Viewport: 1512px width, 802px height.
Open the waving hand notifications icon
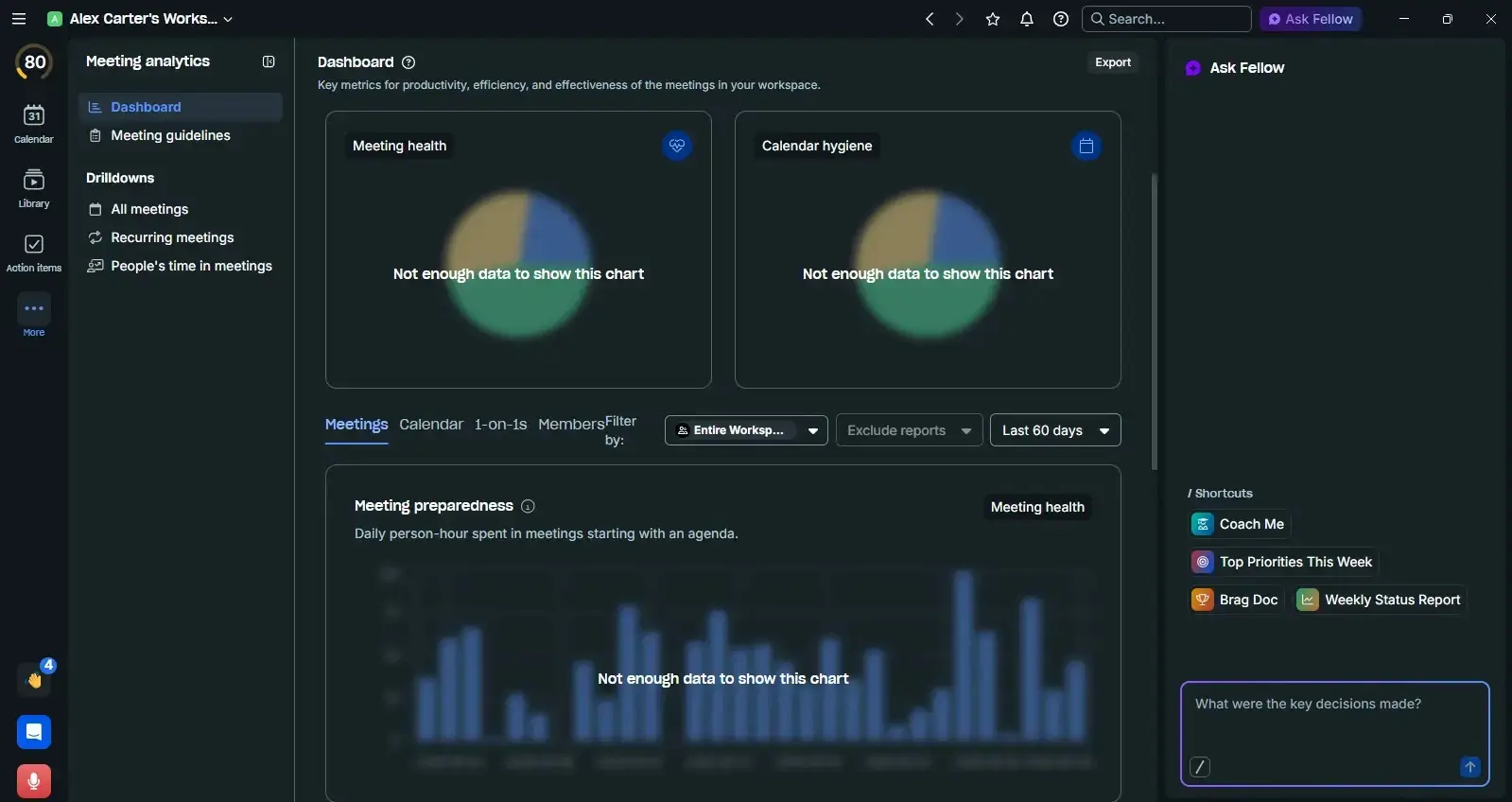pos(35,679)
